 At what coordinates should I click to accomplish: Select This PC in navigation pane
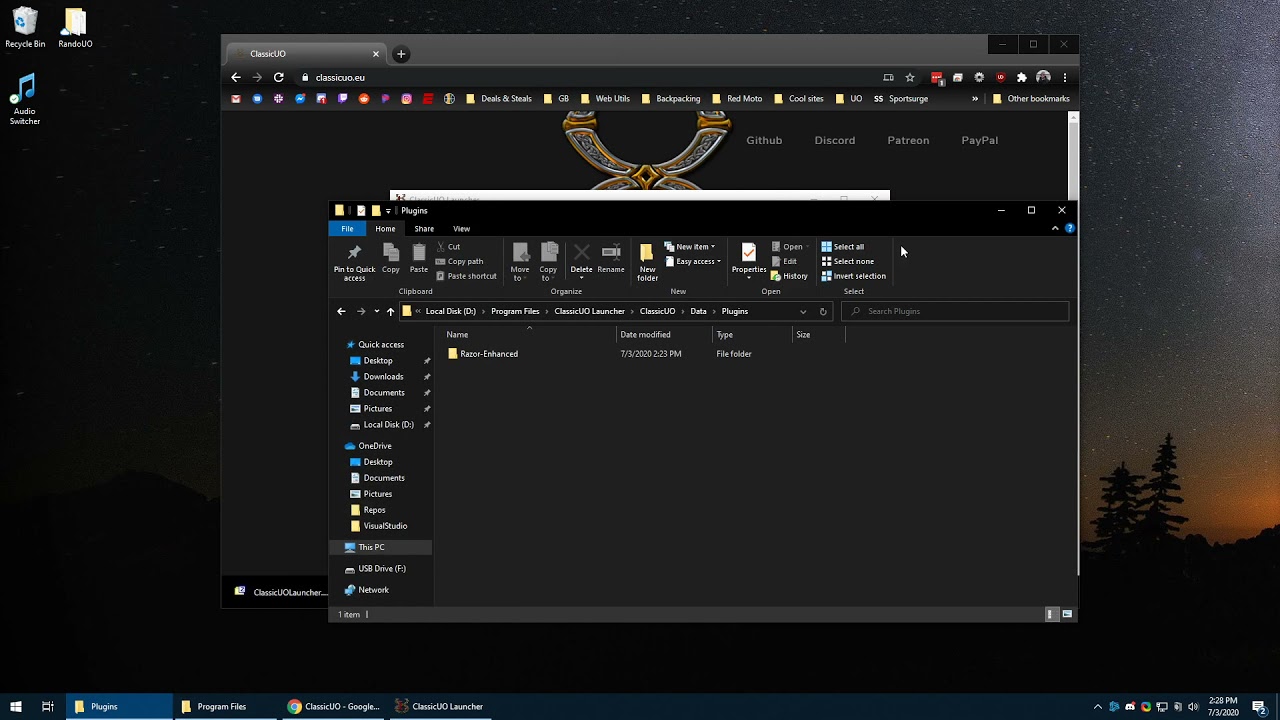tap(371, 547)
